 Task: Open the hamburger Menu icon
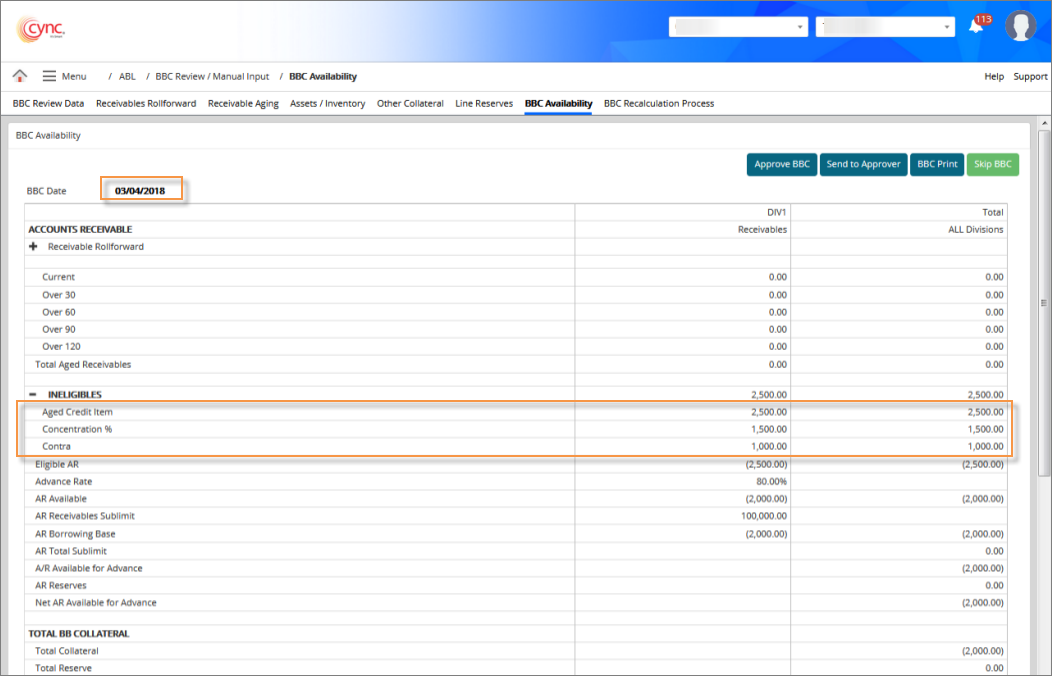tap(49, 76)
